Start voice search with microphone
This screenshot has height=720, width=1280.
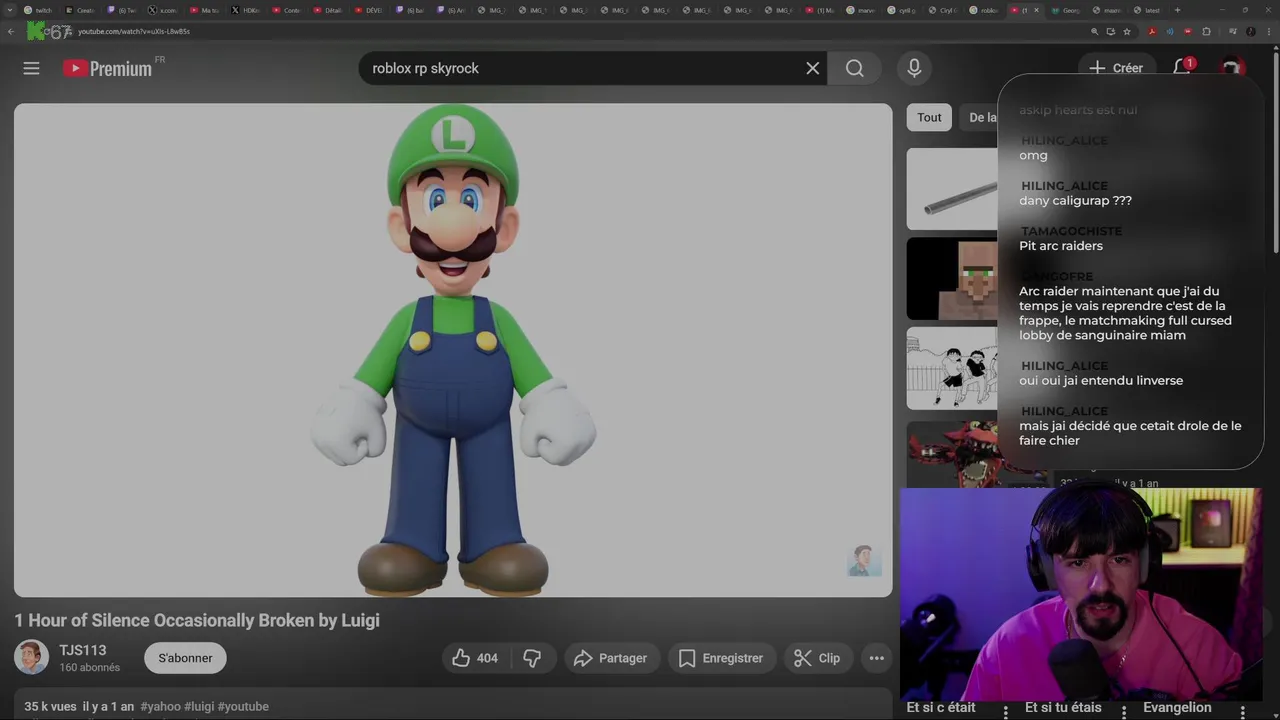point(913,68)
